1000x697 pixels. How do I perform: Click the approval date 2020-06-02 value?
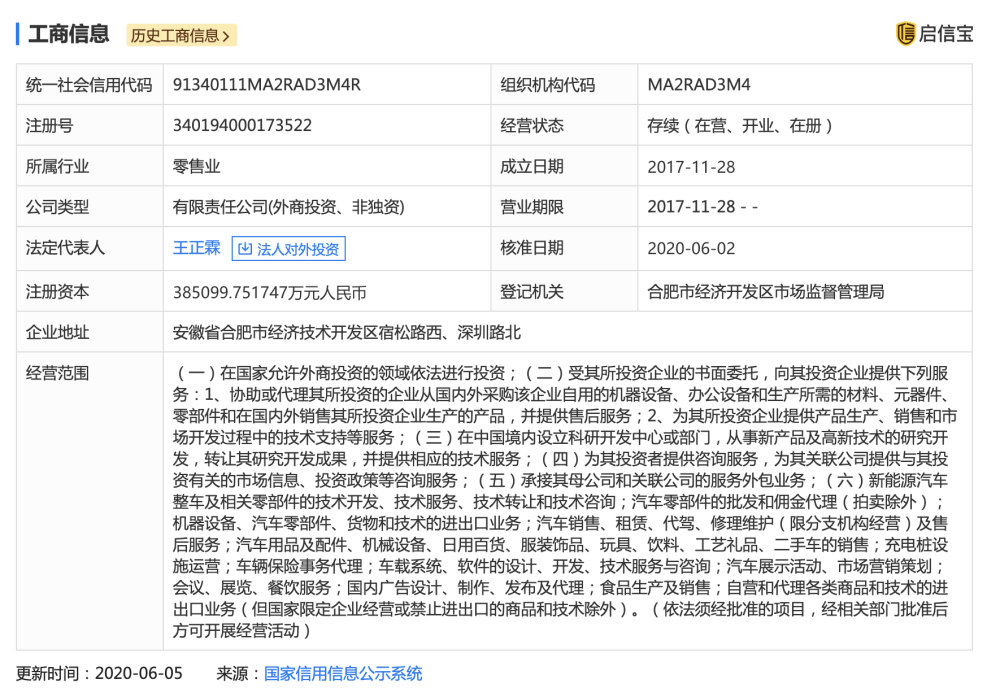(x=691, y=248)
